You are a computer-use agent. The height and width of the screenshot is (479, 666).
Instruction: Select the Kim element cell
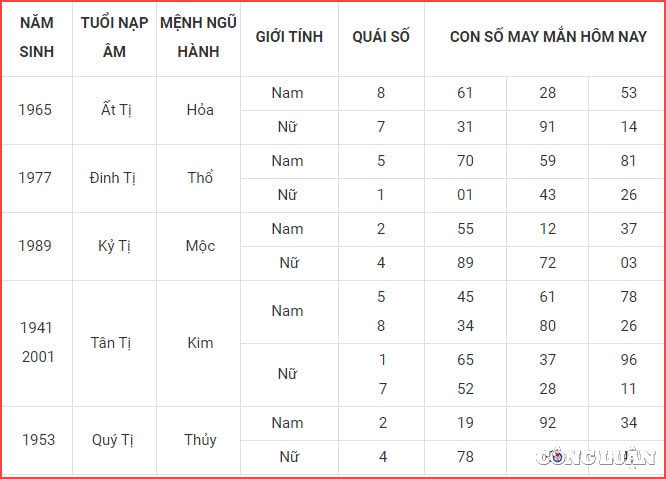point(200,343)
